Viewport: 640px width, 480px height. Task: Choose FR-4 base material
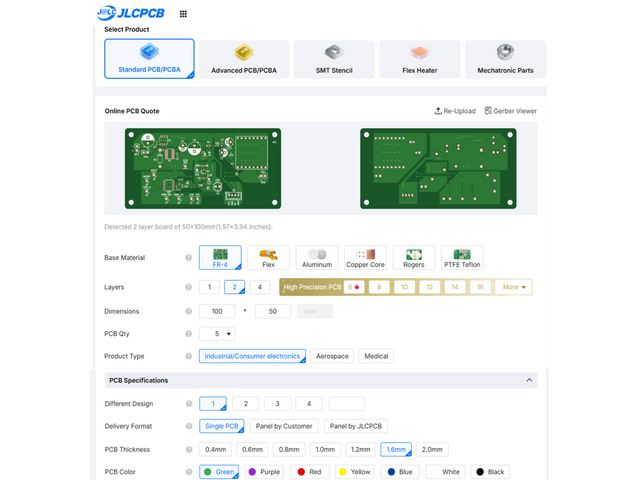(x=220, y=258)
